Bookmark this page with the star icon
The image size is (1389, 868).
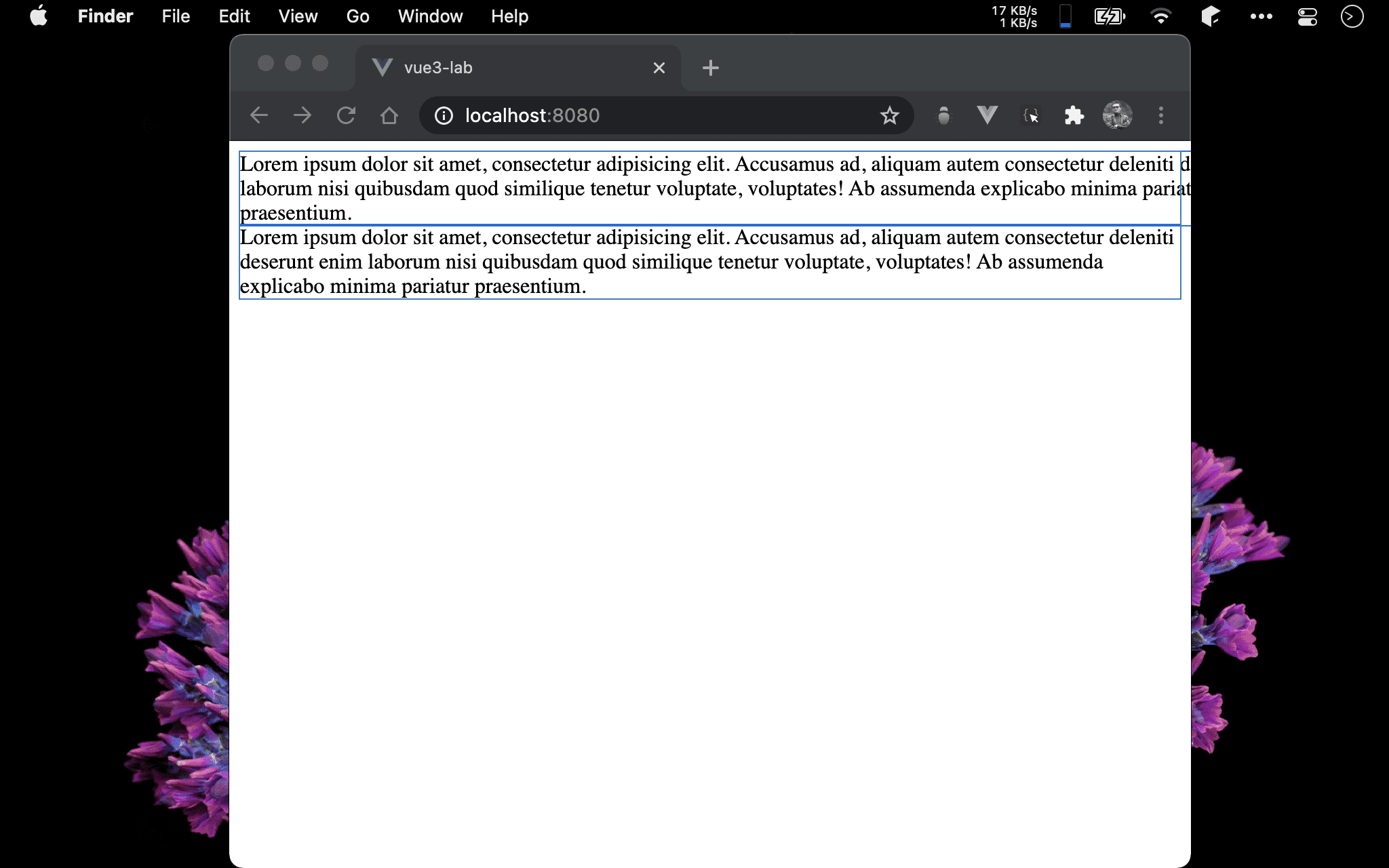point(889,116)
